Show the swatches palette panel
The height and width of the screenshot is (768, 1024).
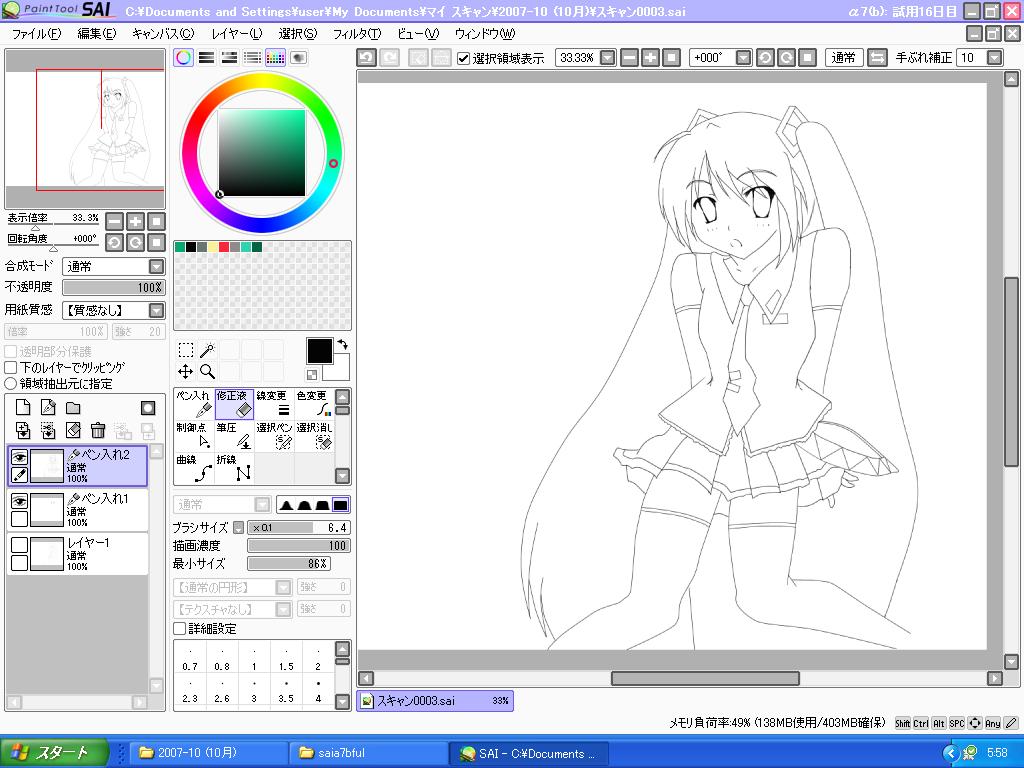(275, 57)
